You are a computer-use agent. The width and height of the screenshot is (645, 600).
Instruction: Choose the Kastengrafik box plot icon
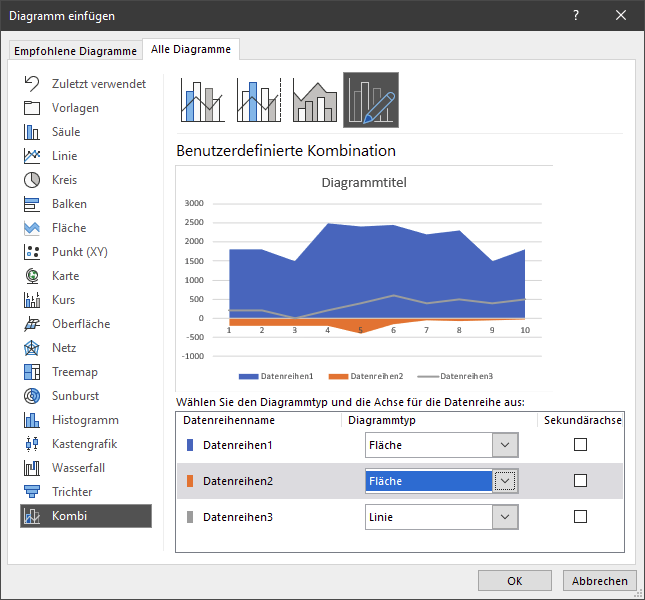click(x=32, y=444)
